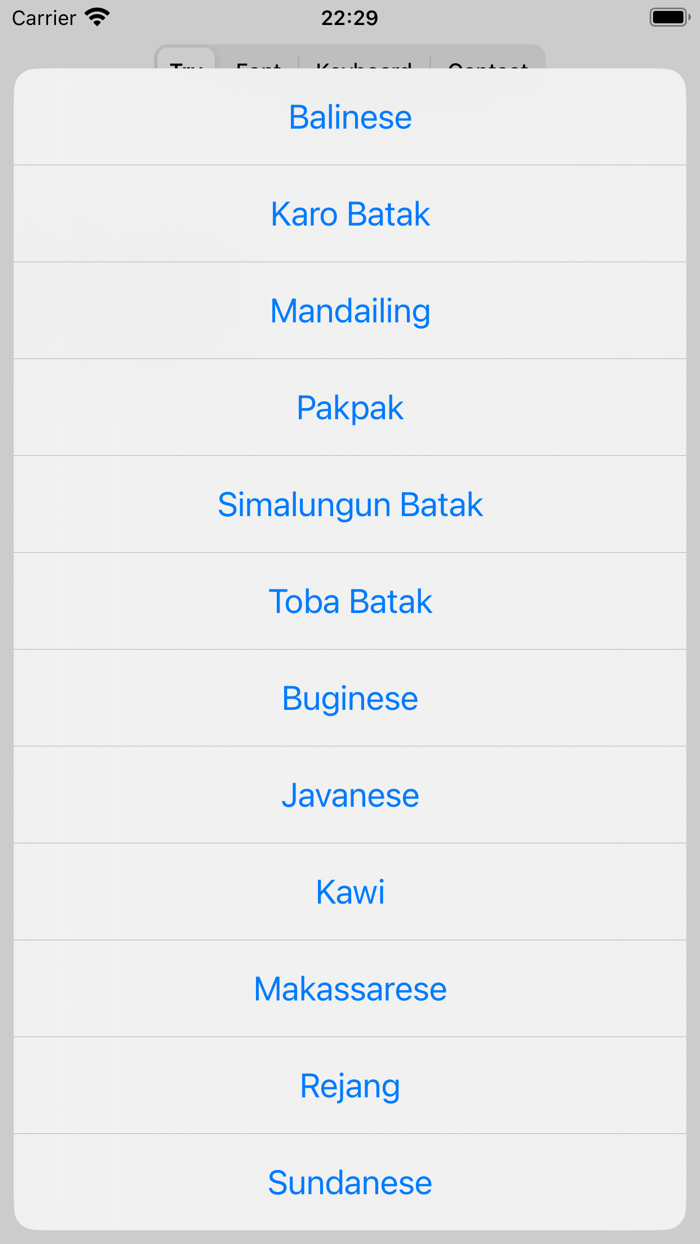Choose the Simalungun Batak option
The image size is (700, 1244).
pyautogui.click(x=350, y=504)
